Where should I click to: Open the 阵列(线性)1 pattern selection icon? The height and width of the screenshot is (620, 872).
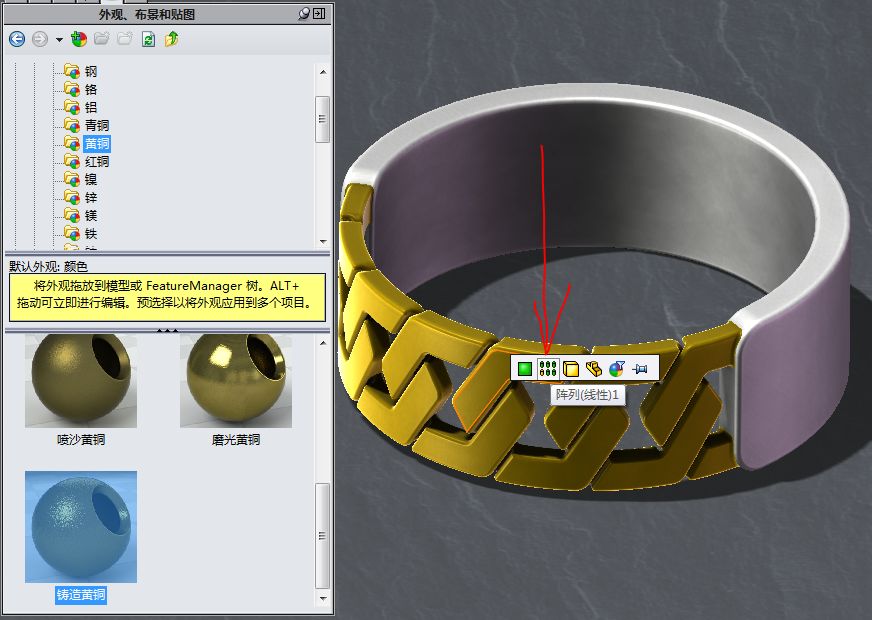coord(548,368)
